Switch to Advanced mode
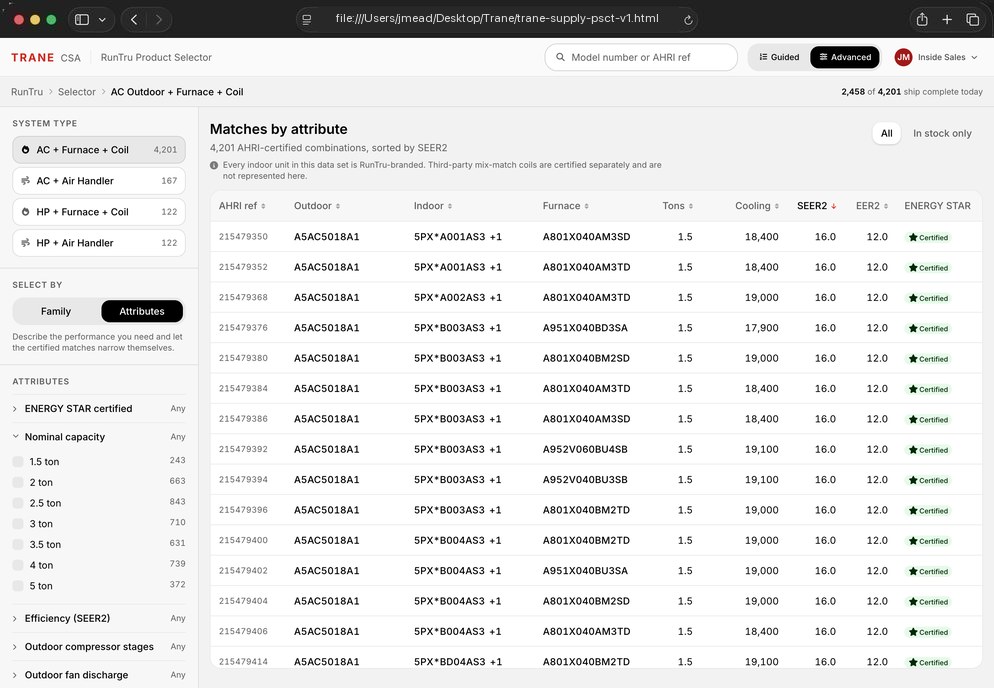 [x=845, y=57]
